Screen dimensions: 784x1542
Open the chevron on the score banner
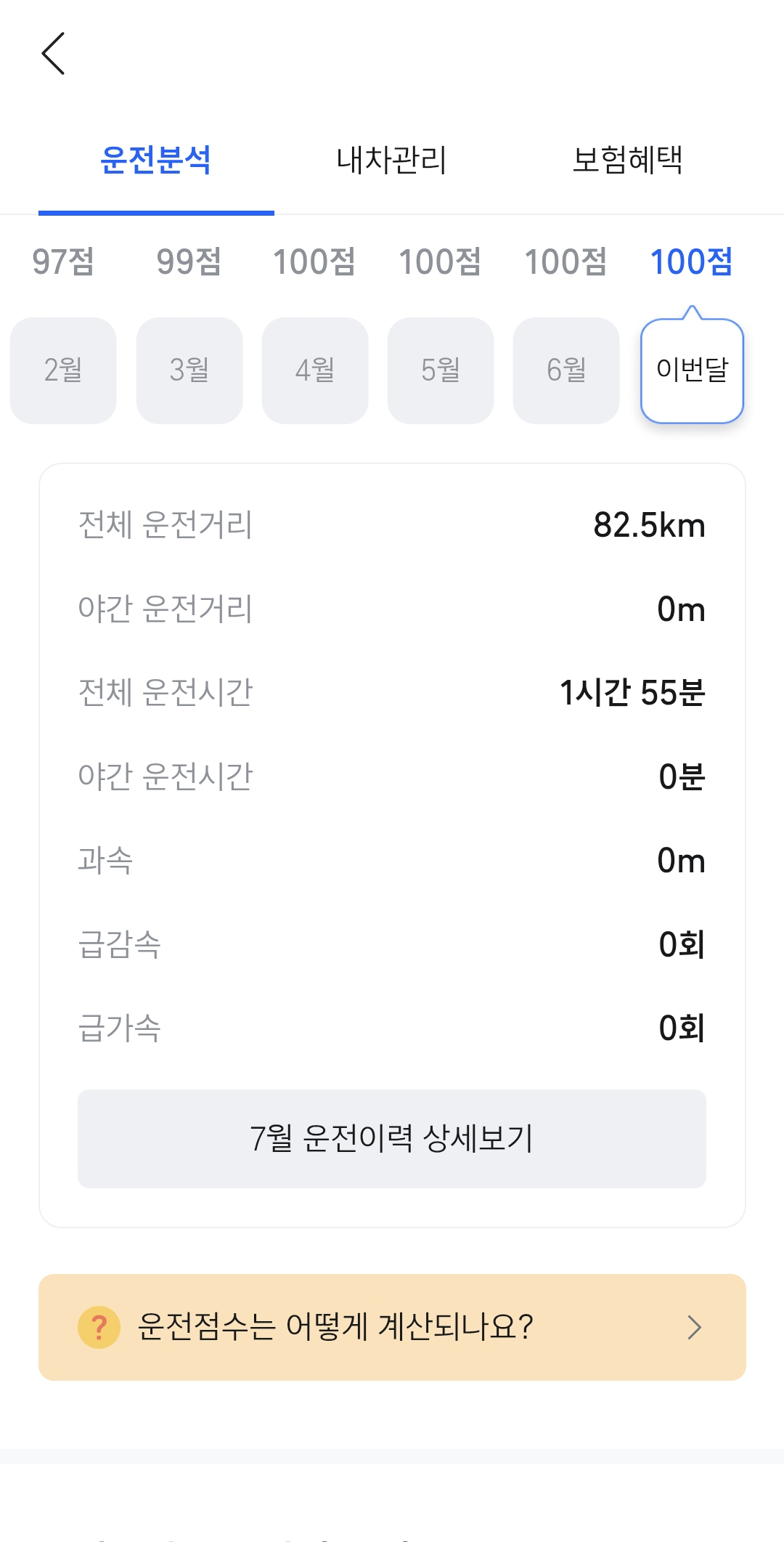(694, 1327)
